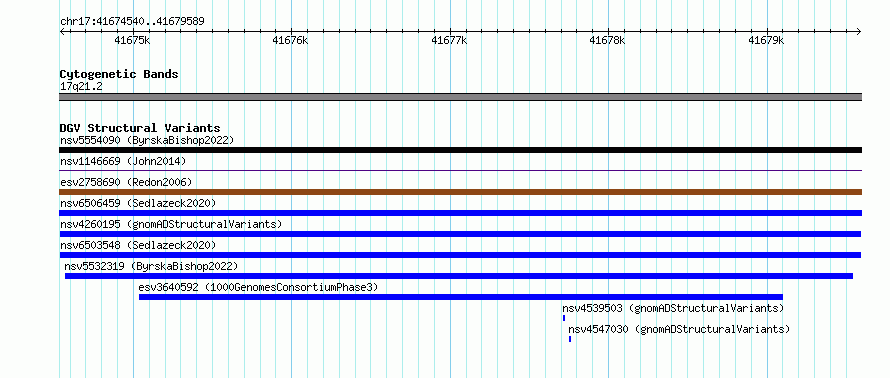Image resolution: width=890 pixels, height=378 pixels.
Task: Click the 41675k ruler tick label
Action: coord(132,40)
